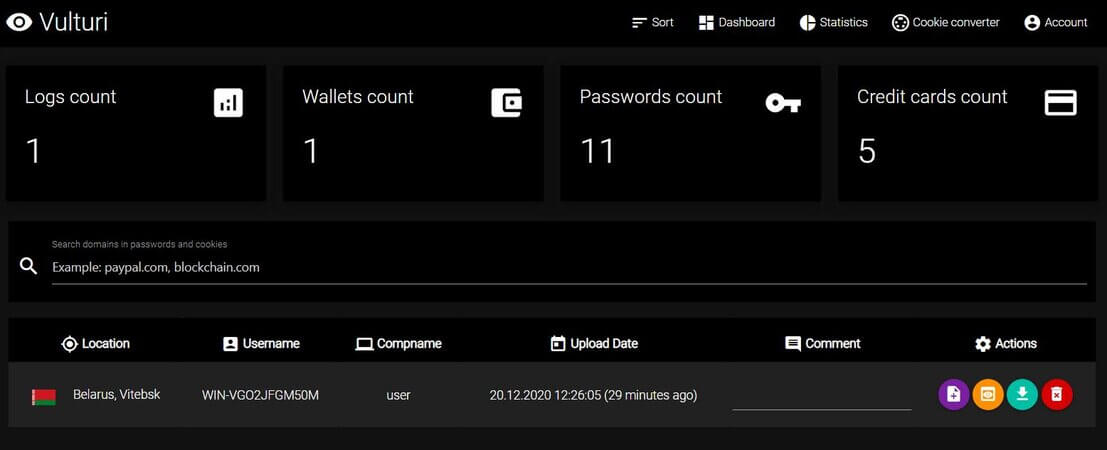The image size is (1107, 450).
Task: Click the Comment field in the row
Action: [821, 397]
